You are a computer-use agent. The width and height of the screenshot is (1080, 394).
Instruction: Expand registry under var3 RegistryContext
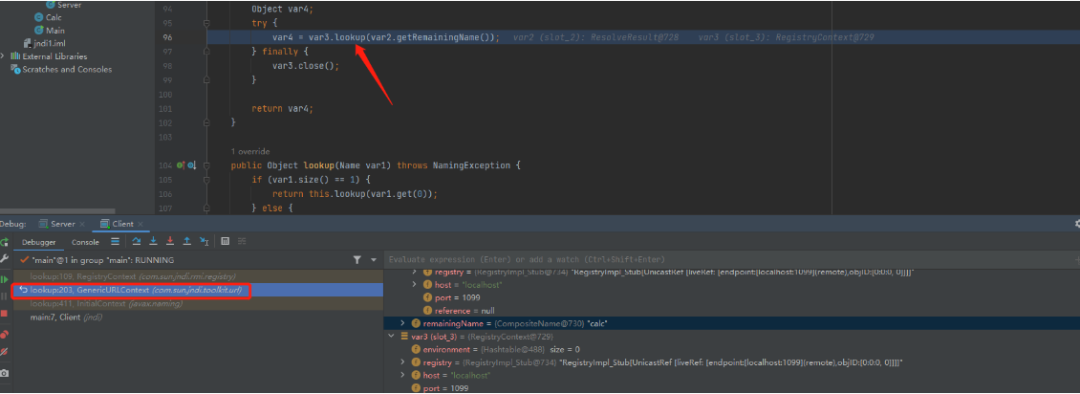click(x=403, y=362)
